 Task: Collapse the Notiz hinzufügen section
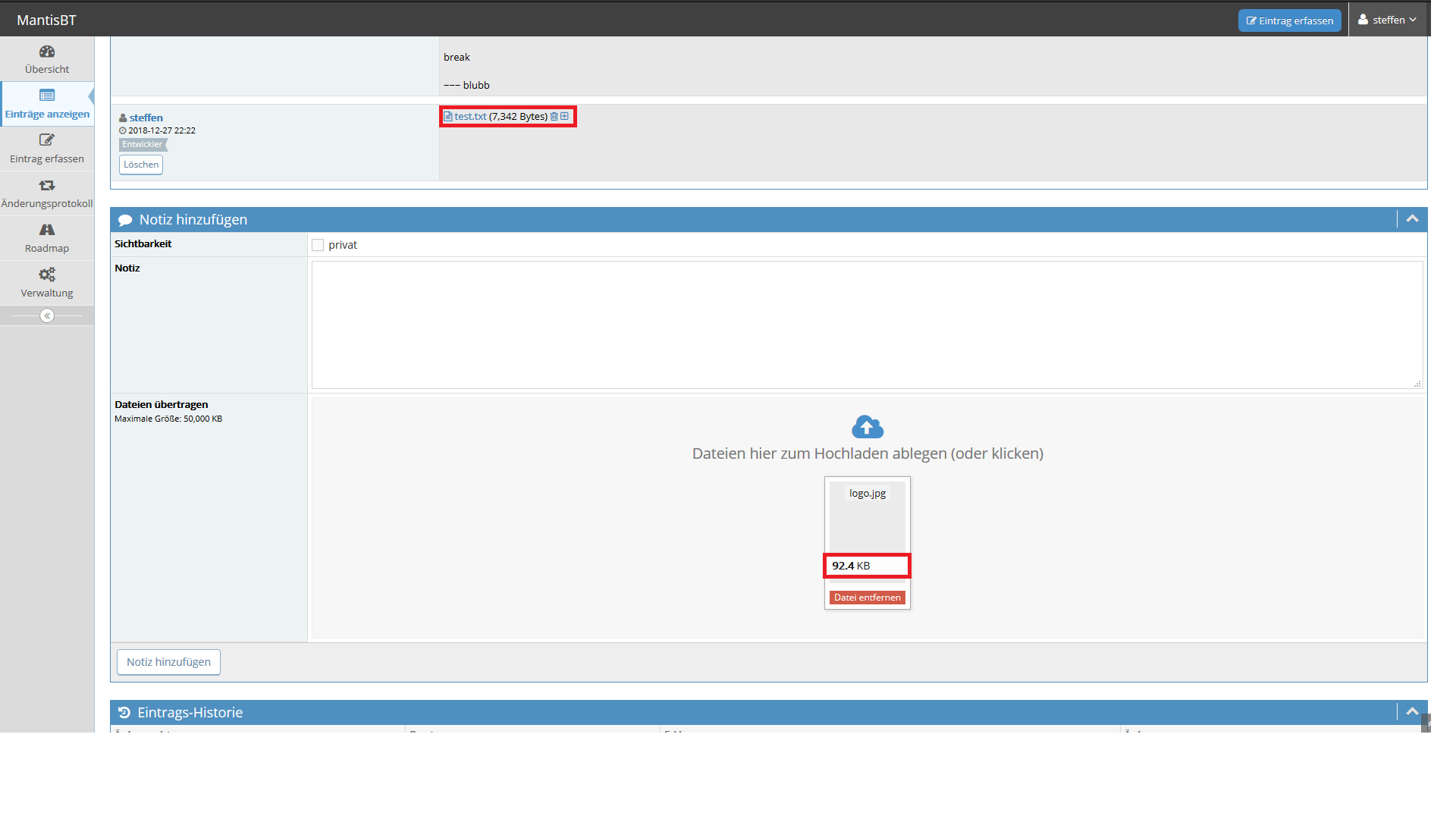(1412, 219)
